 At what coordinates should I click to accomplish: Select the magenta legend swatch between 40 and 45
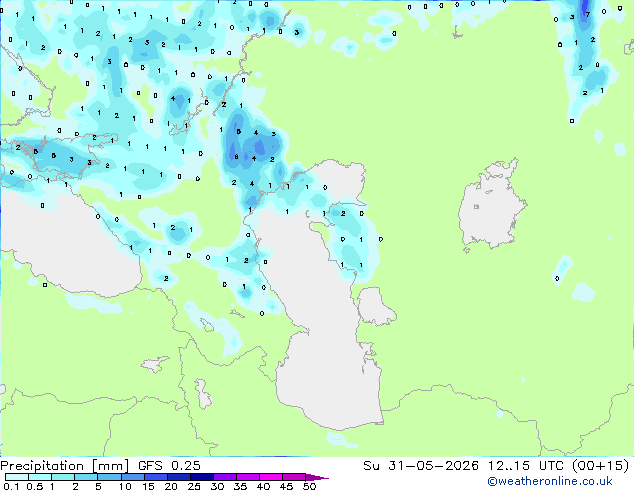271,477
